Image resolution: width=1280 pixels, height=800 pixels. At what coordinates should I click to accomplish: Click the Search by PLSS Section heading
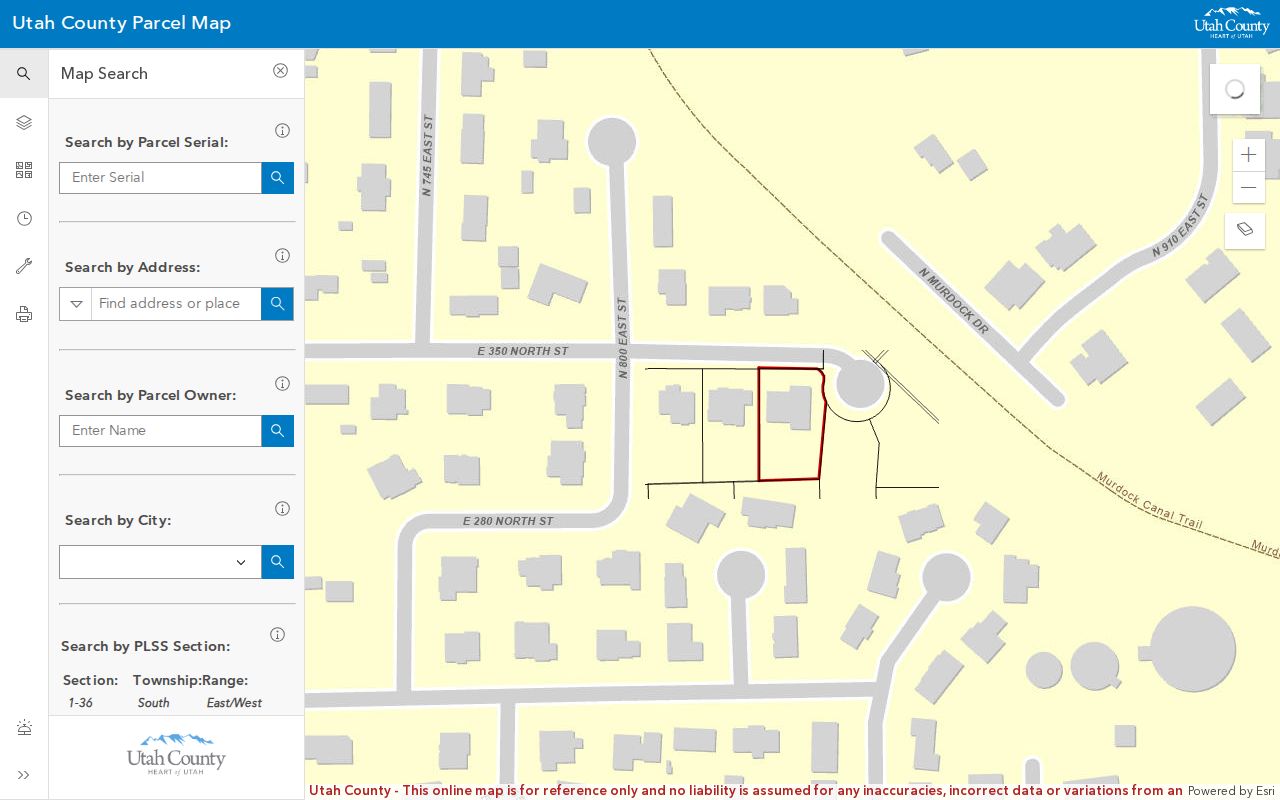tap(146, 646)
